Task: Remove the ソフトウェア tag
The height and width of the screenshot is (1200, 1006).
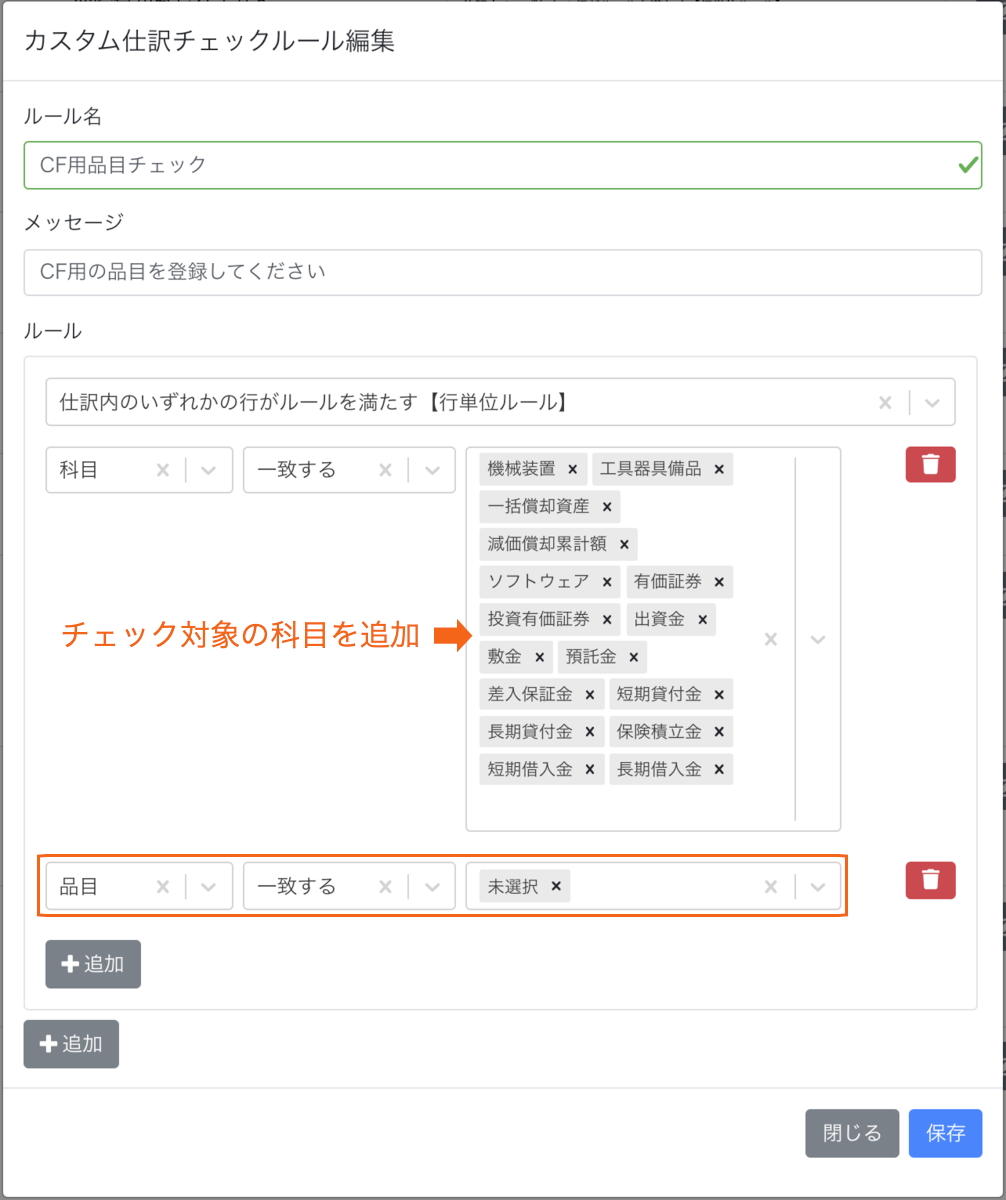Action: 607,581
